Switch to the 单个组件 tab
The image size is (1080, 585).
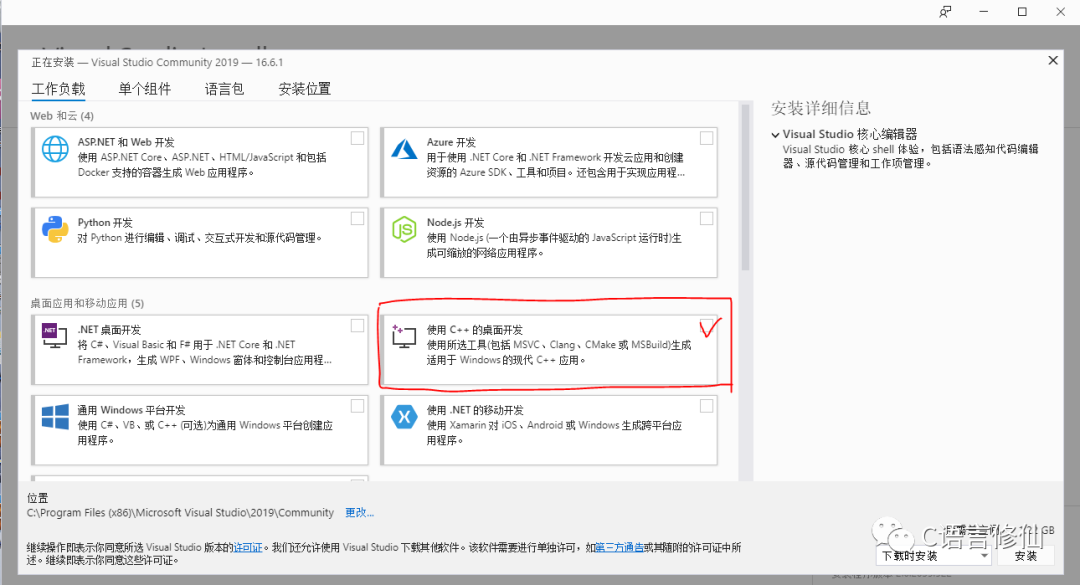click(145, 89)
